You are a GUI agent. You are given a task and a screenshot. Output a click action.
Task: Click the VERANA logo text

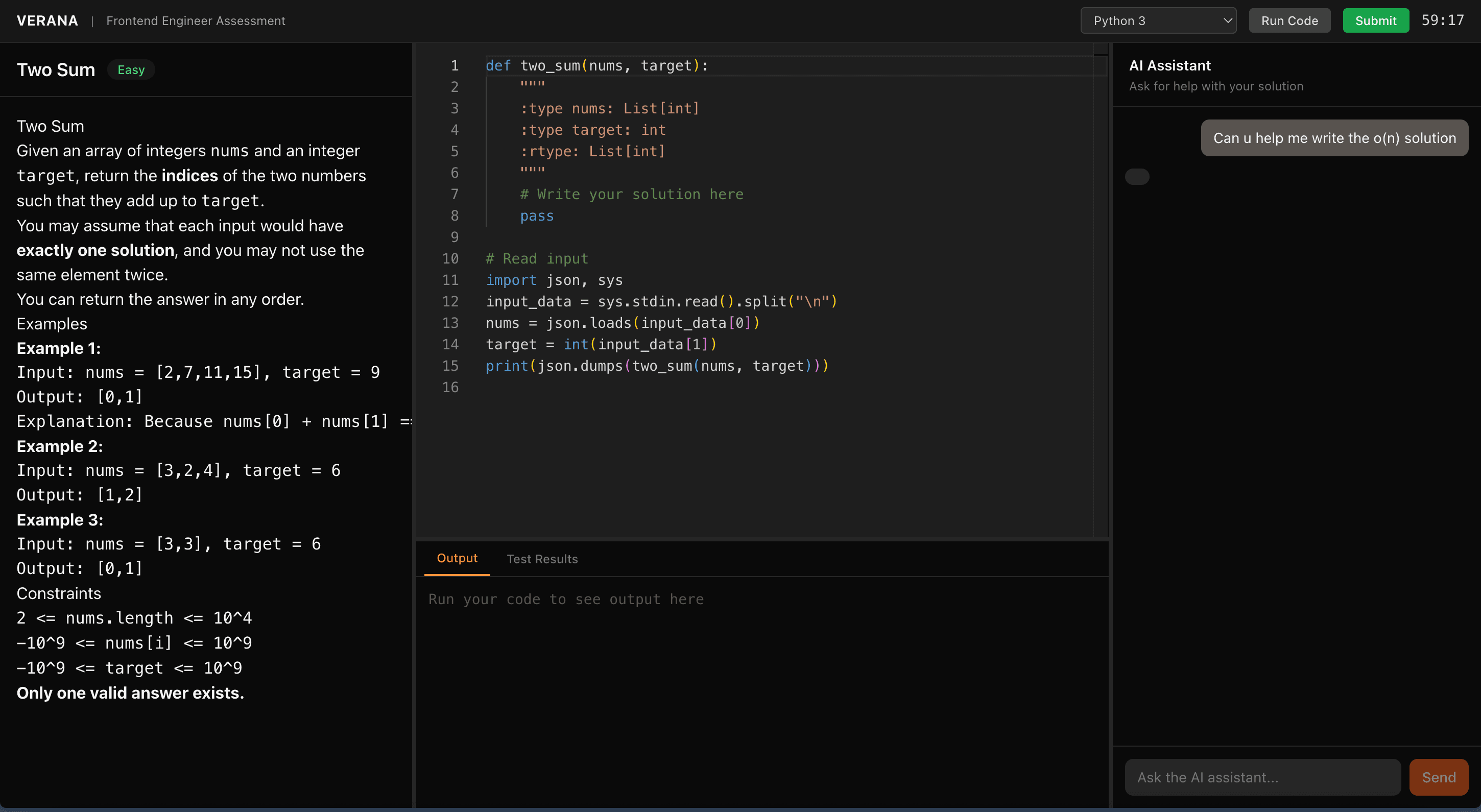click(x=47, y=21)
